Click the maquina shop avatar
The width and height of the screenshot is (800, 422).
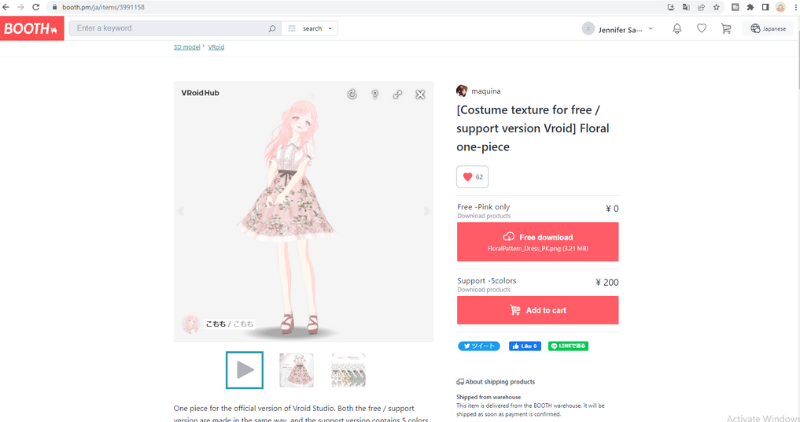click(462, 91)
